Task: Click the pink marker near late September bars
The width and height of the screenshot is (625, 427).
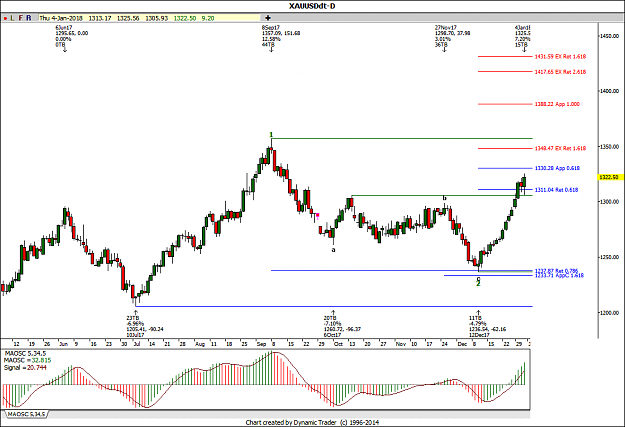Action: point(318,215)
